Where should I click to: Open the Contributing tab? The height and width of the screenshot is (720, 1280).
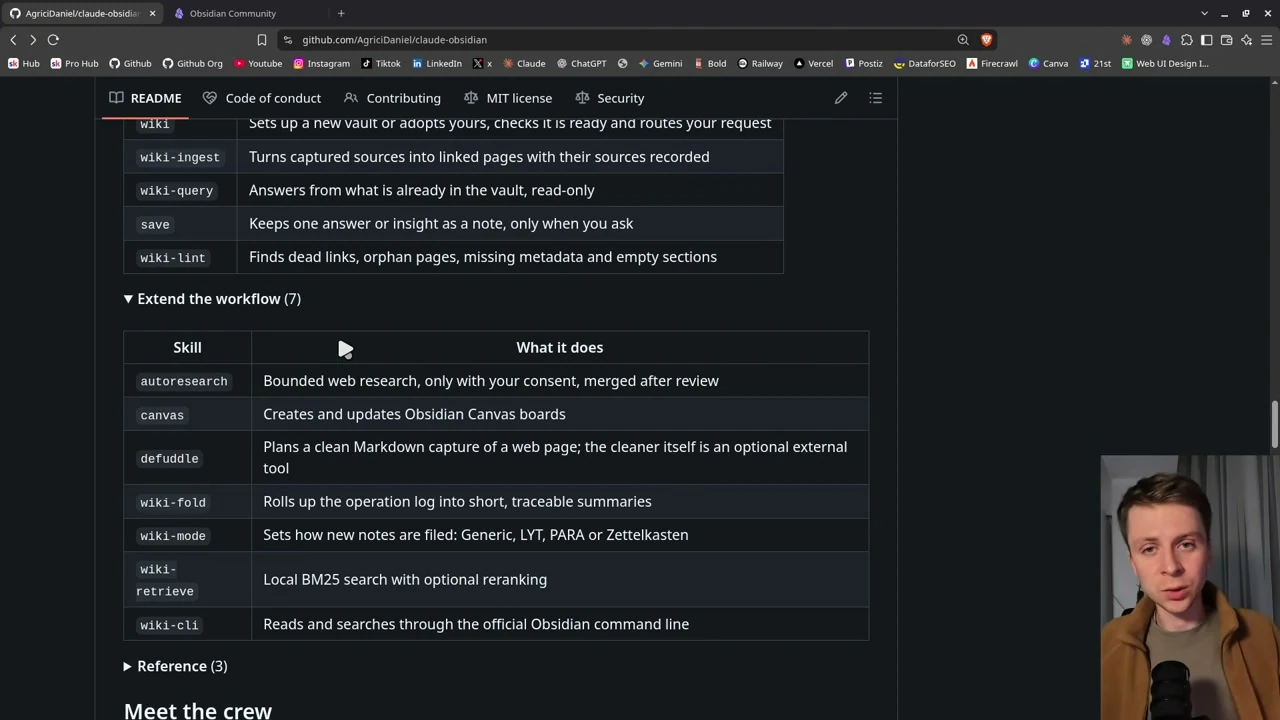point(392,98)
